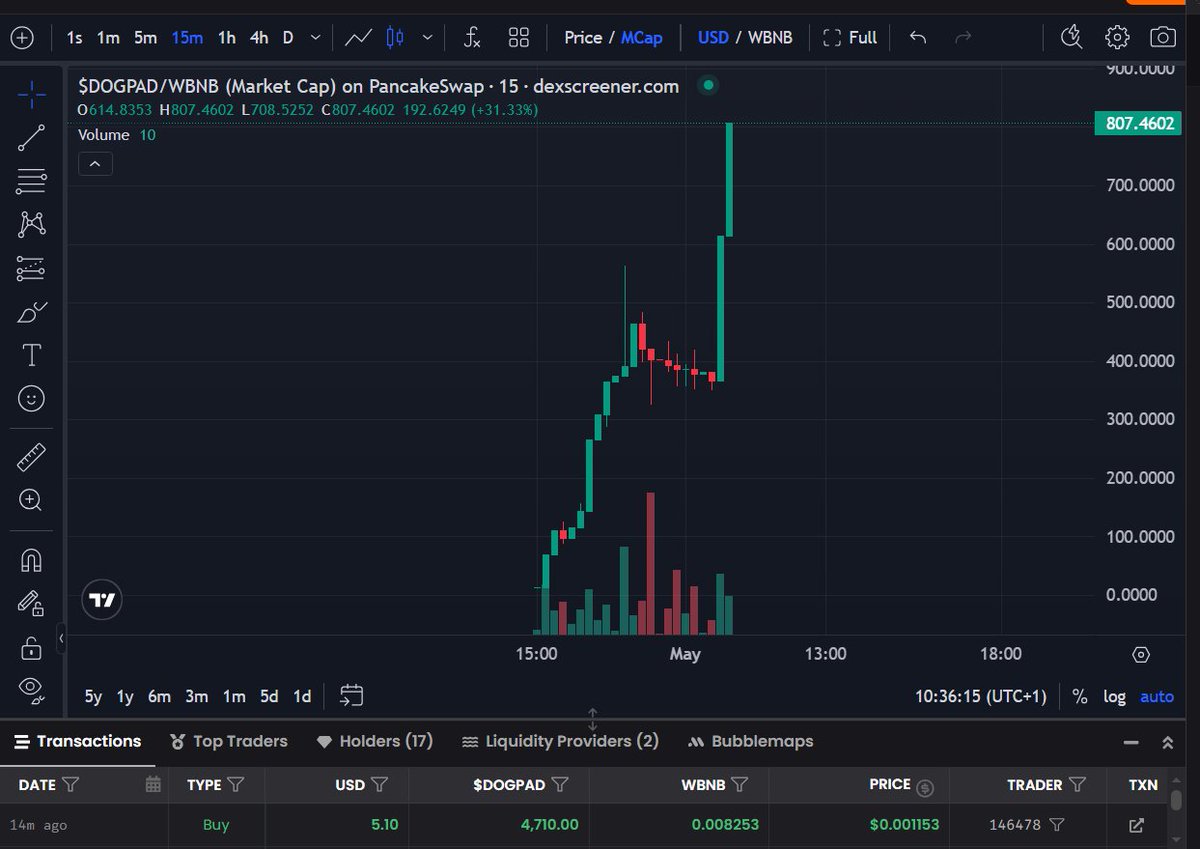Set date range to 1d
The width and height of the screenshot is (1200, 849).
pyautogui.click(x=302, y=696)
